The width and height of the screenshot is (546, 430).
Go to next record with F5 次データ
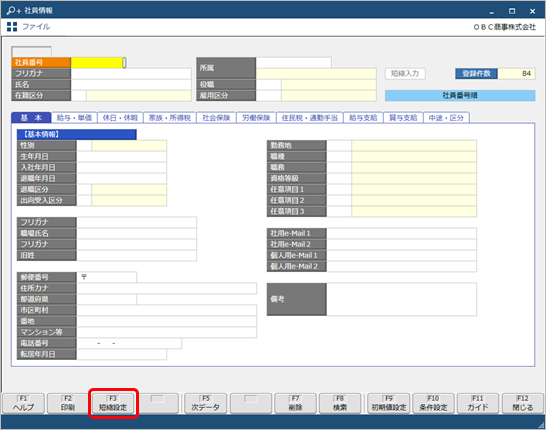click(x=205, y=404)
